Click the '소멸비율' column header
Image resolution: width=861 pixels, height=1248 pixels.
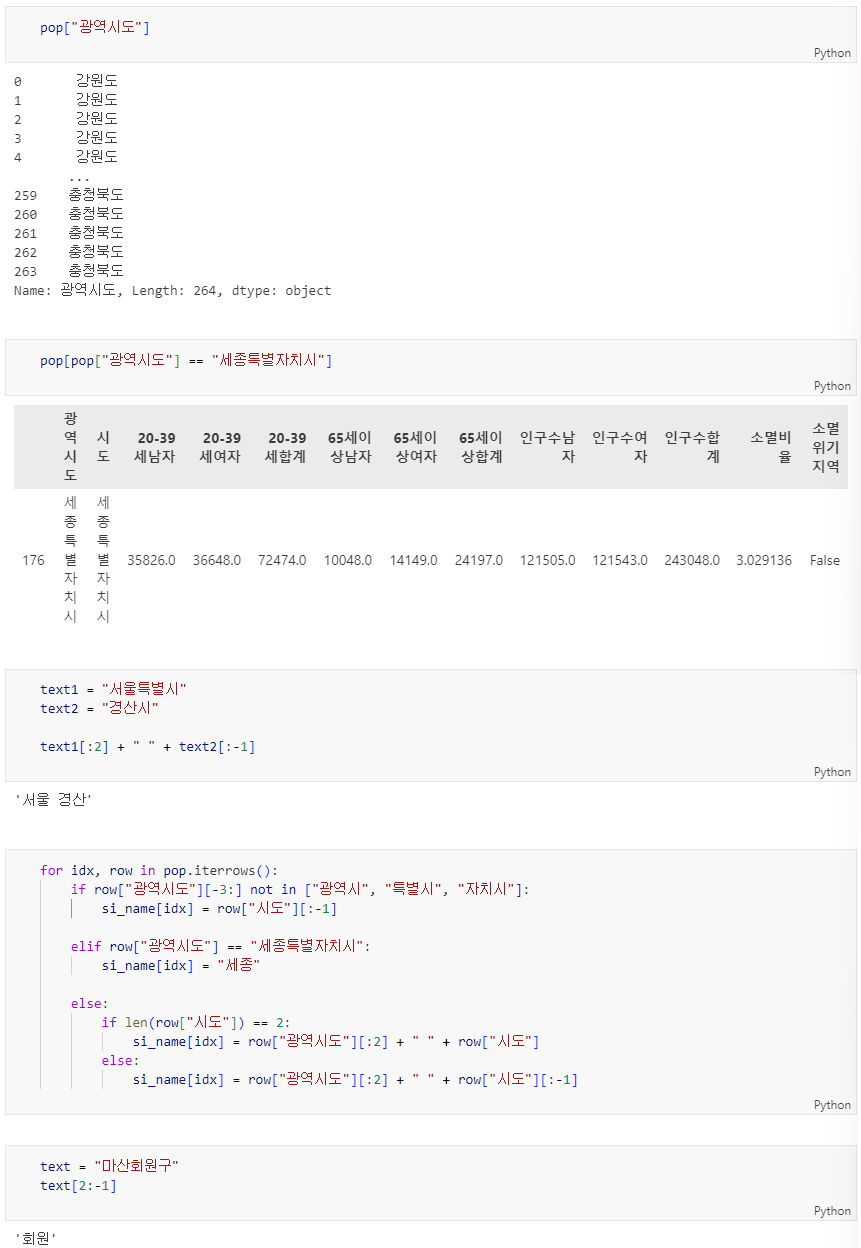[x=771, y=447]
